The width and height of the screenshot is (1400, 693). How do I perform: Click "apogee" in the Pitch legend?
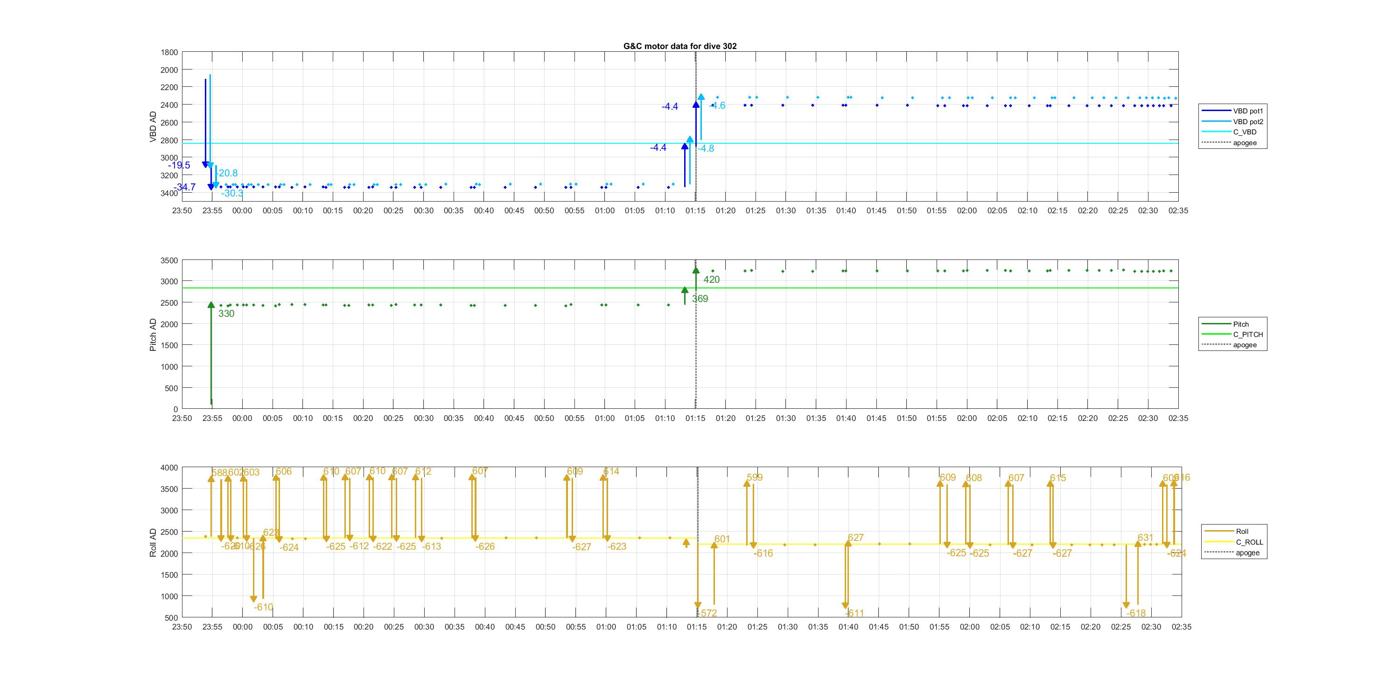click(x=1230, y=345)
